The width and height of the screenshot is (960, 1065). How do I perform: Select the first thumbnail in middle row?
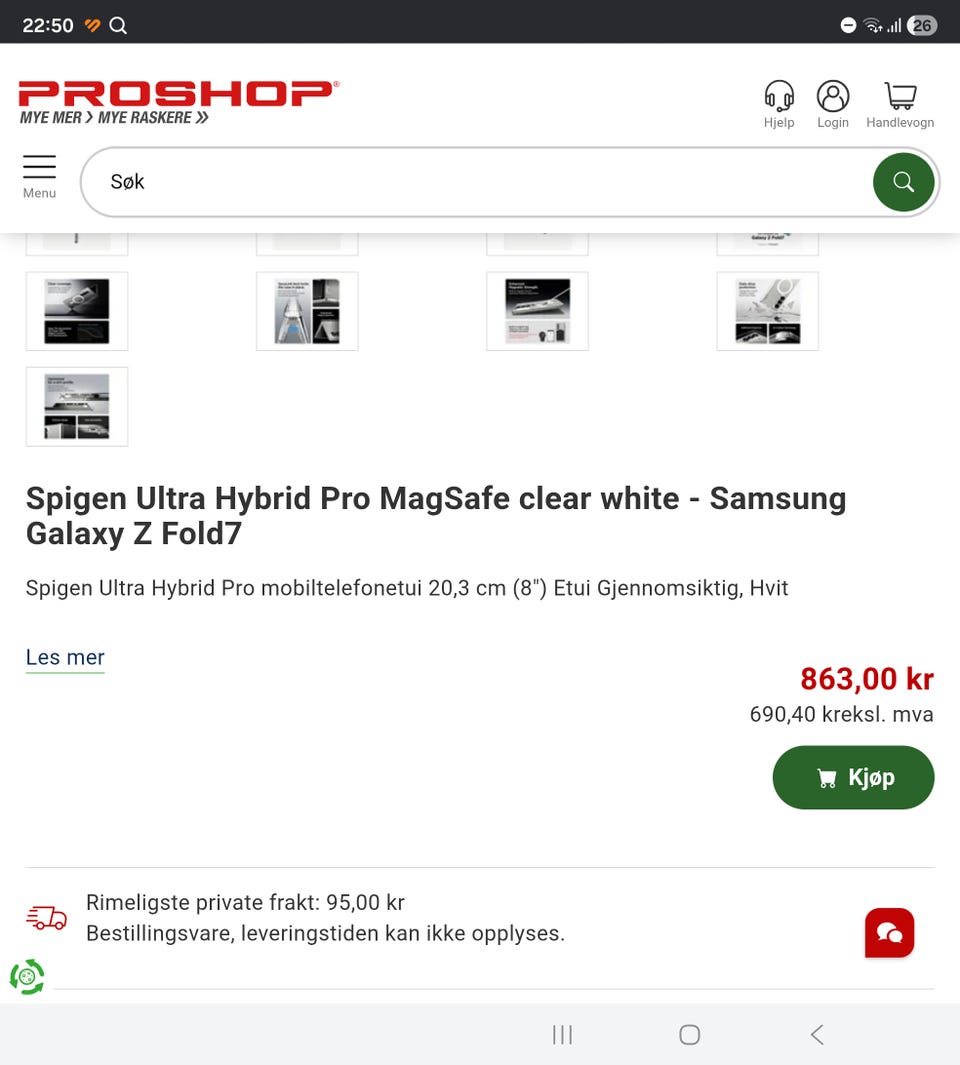coord(77,311)
